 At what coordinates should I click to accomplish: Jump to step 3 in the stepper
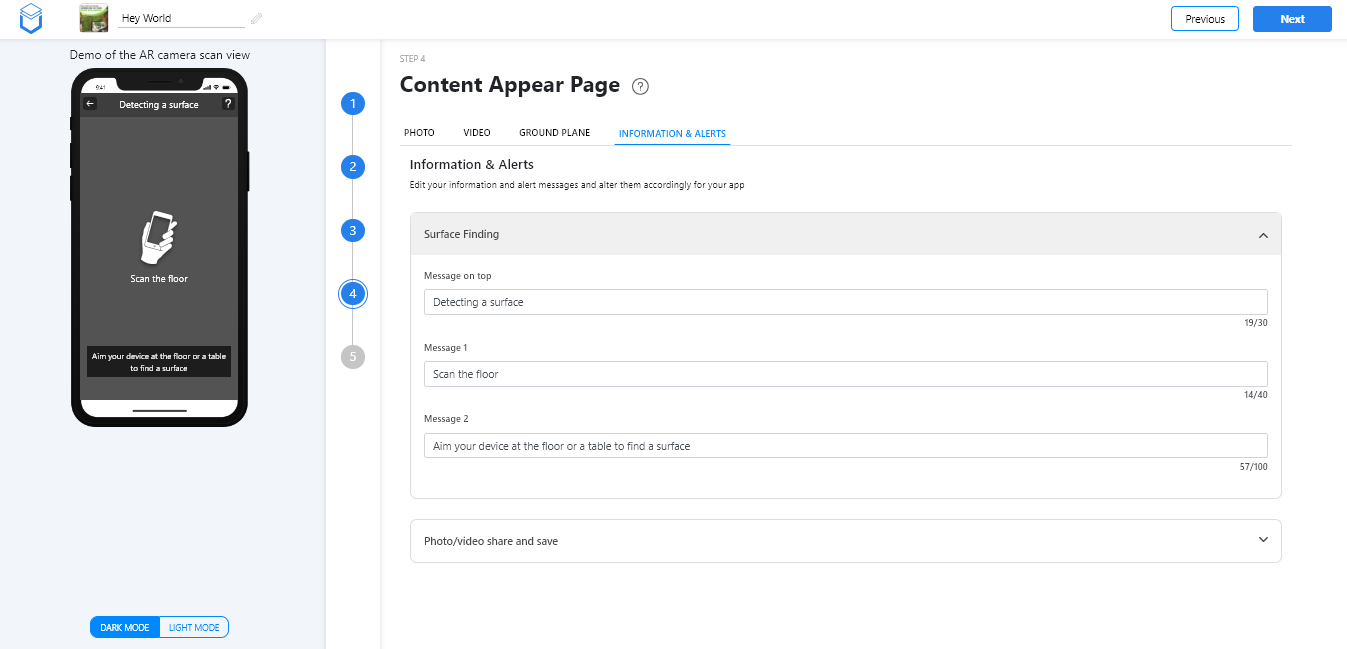(352, 231)
